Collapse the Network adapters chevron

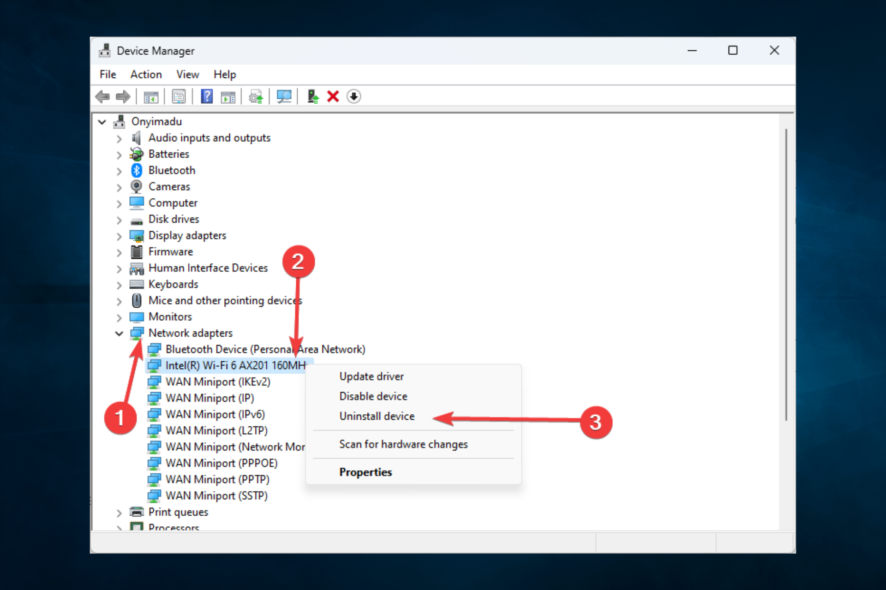point(119,333)
